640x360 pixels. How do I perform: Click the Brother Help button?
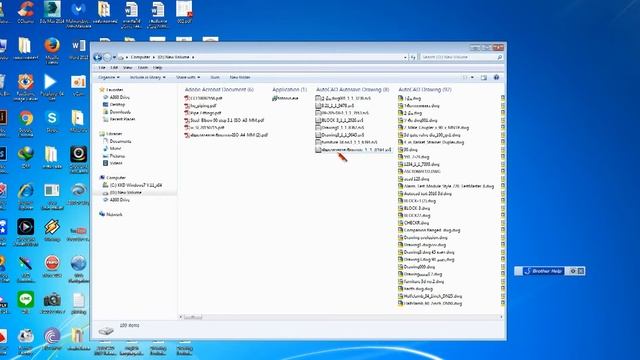544,271
